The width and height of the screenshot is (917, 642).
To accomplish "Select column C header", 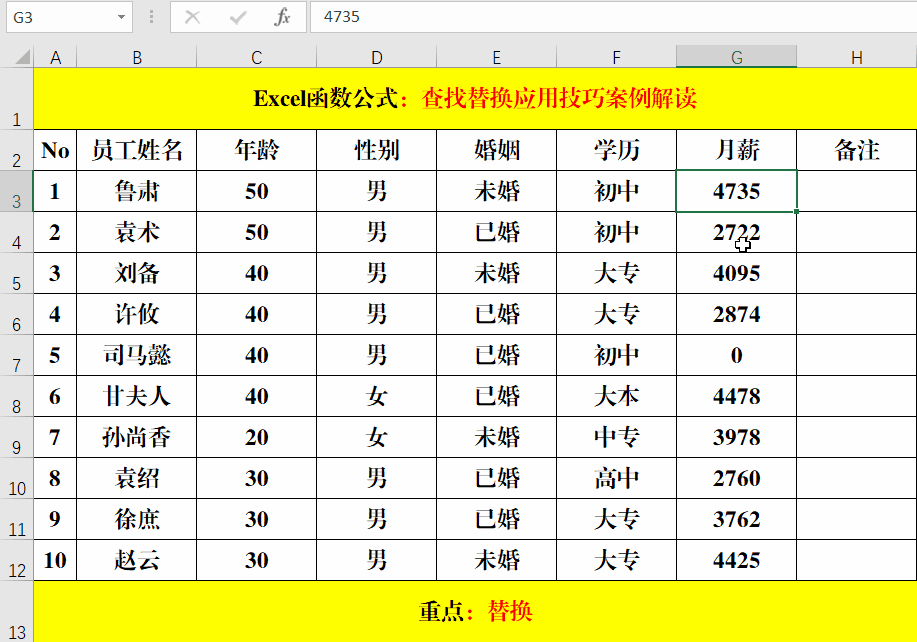I will click(257, 57).
